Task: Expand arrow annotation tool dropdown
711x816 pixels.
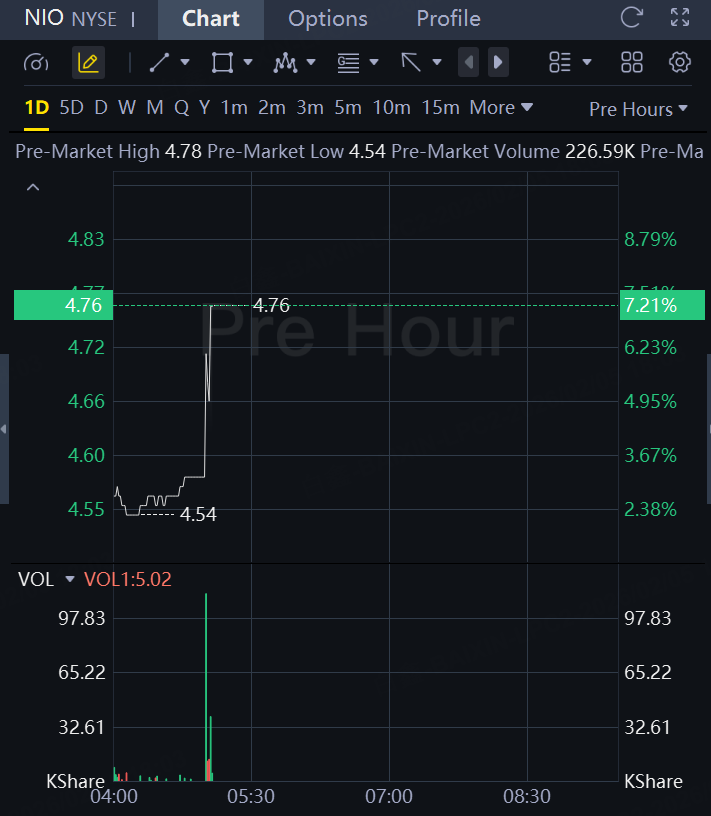Action: pos(437,62)
